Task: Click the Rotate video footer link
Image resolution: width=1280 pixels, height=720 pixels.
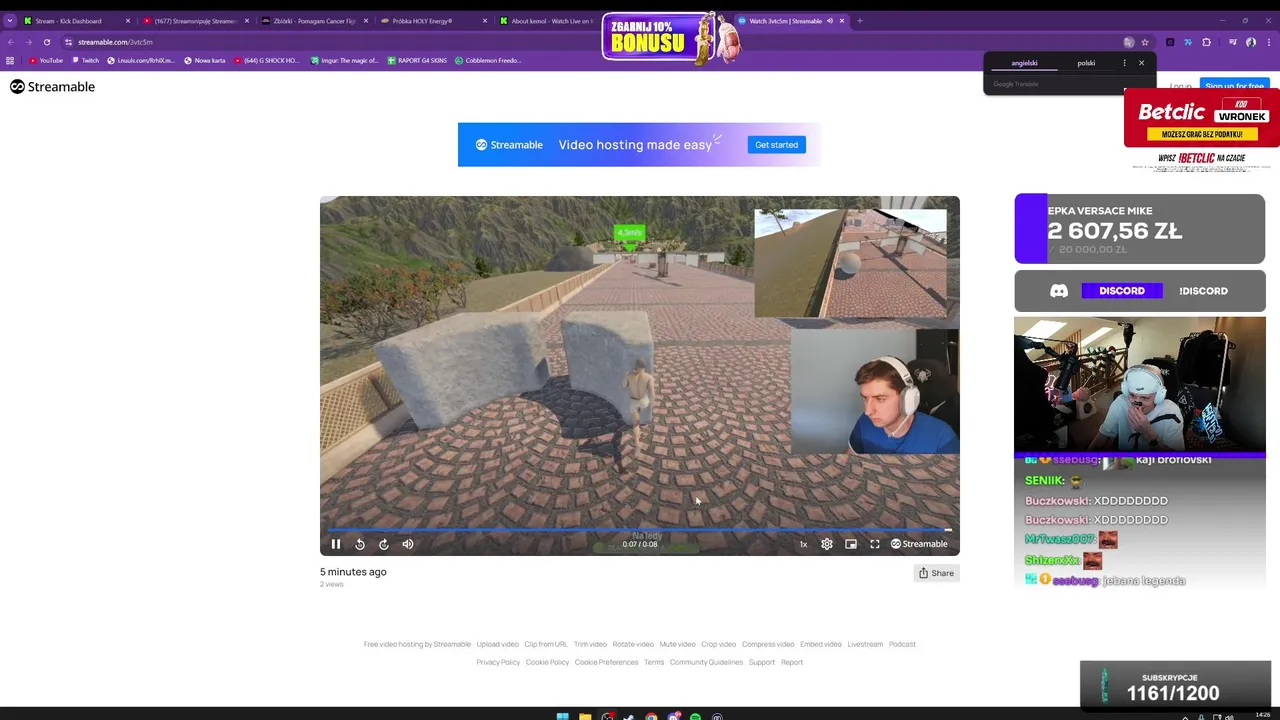Action: [633, 644]
